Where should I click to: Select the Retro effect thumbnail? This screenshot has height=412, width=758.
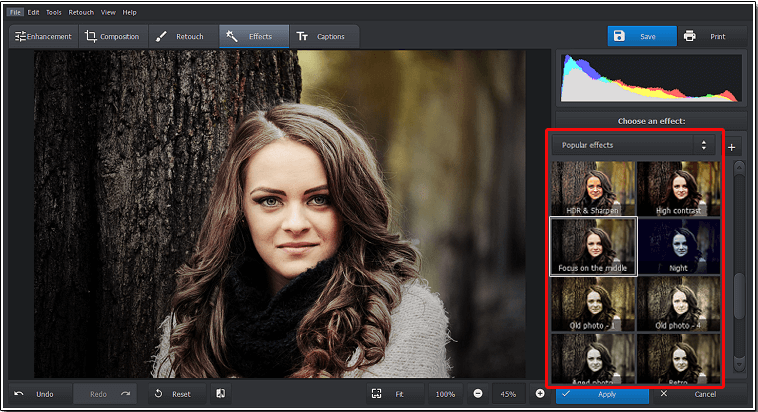(x=678, y=359)
